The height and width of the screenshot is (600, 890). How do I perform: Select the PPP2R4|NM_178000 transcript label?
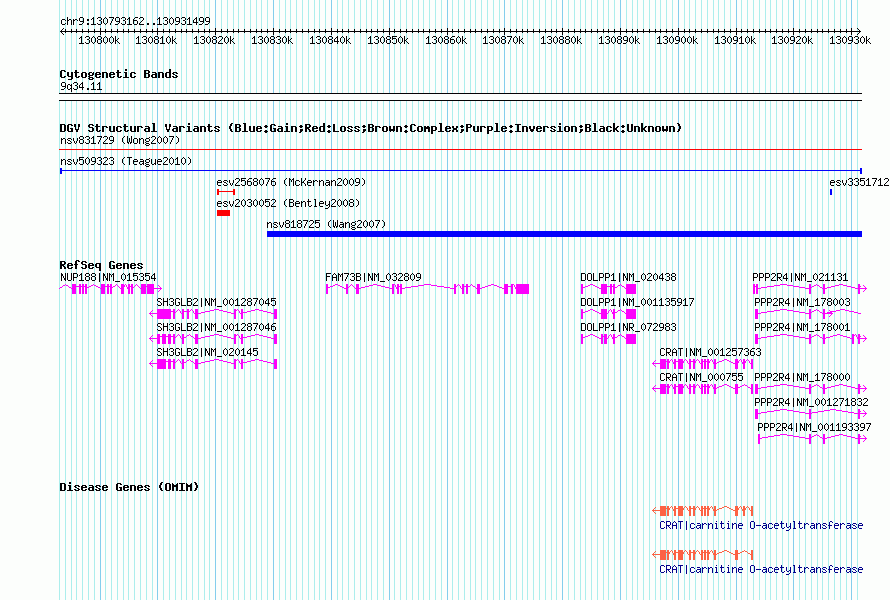(x=802, y=377)
